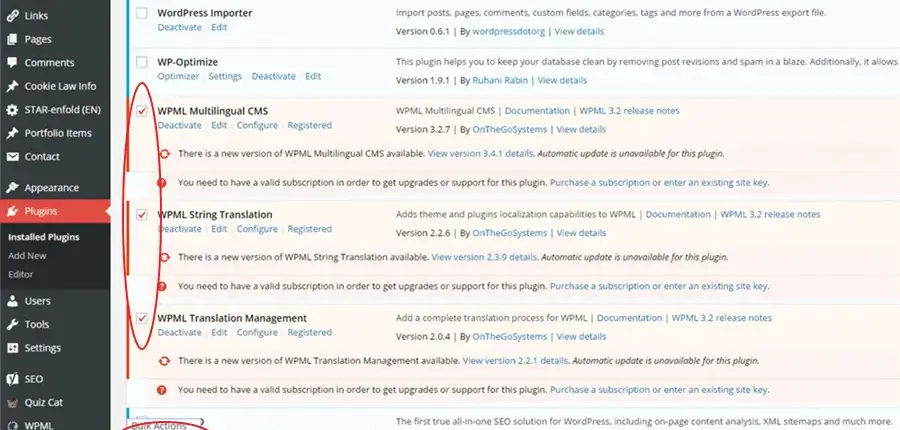Screen dimensions: 900x430
Task: Click the SEO Yoast icon
Action: [x=12, y=379]
